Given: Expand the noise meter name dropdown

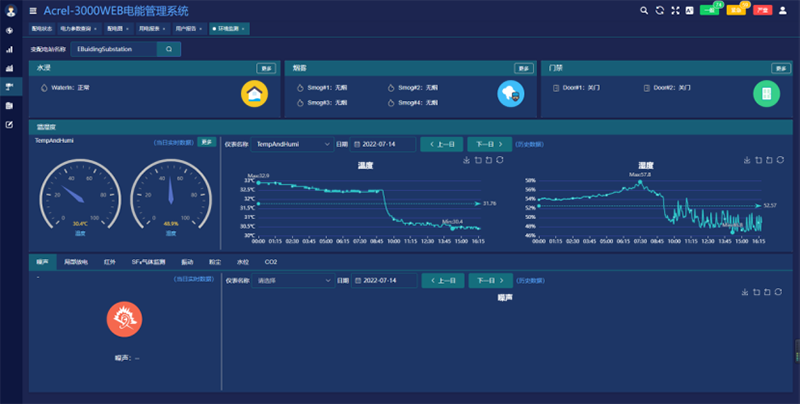Looking at the screenshot, I should pos(292,281).
